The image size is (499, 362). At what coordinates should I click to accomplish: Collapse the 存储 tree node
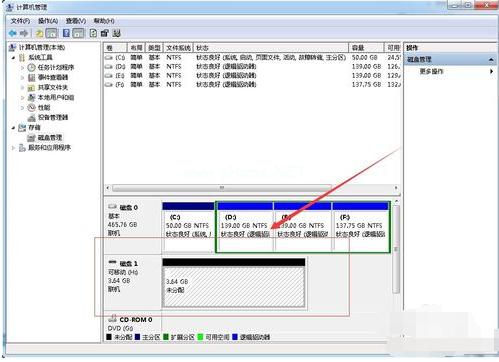tap(13, 128)
